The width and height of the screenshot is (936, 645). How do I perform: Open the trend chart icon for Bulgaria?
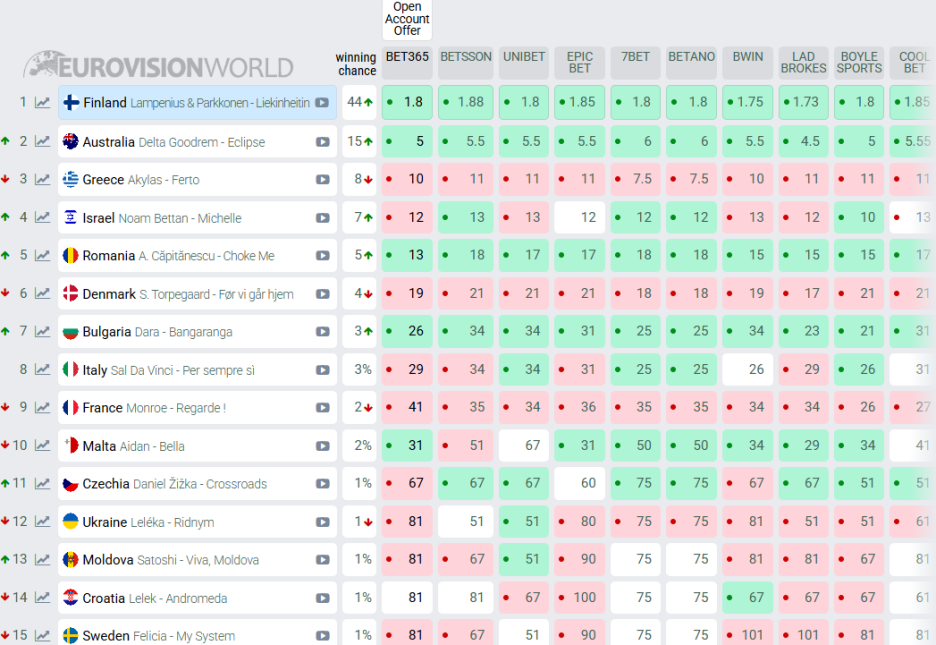click(x=42, y=331)
